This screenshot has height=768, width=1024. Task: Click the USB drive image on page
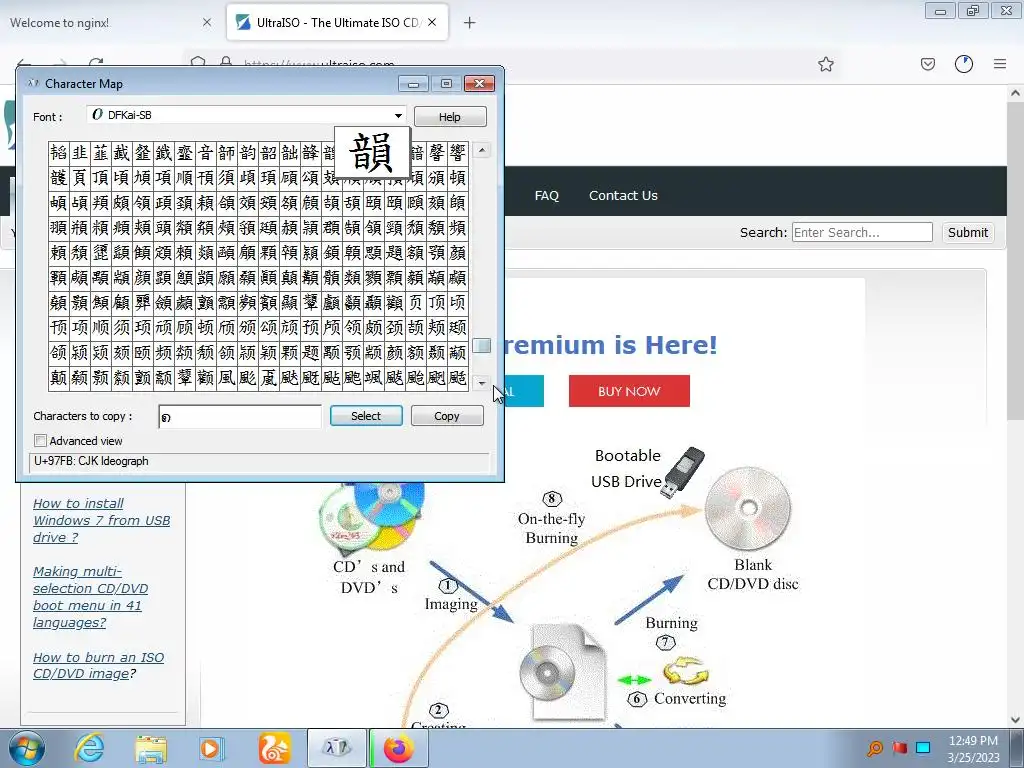click(x=682, y=472)
